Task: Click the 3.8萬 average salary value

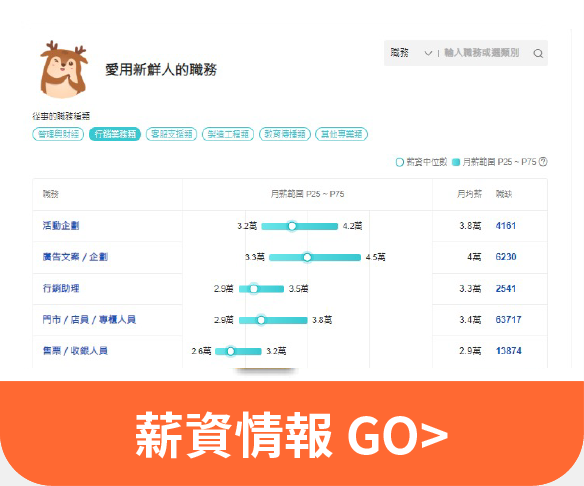Action: pyautogui.click(x=470, y=226)
